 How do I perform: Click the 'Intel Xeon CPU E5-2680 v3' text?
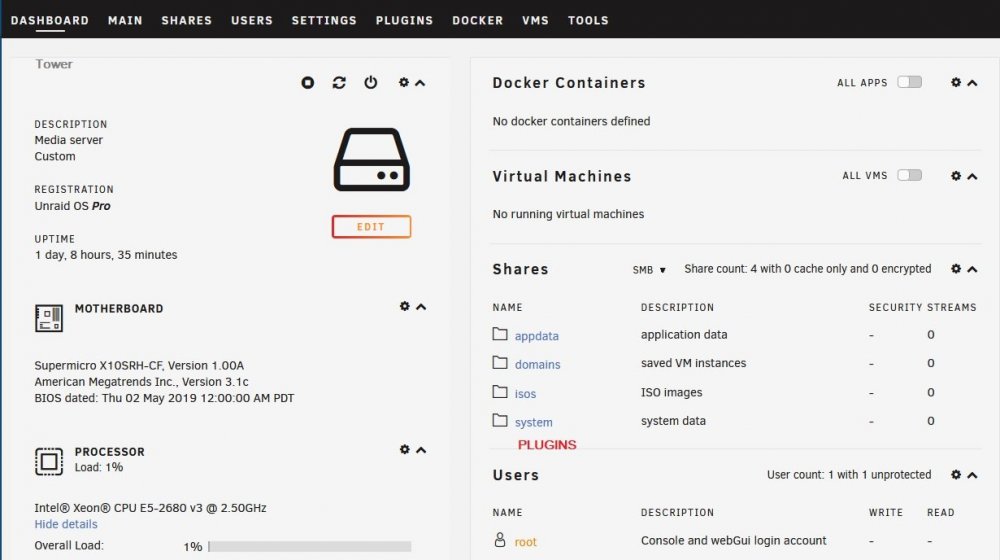point(151,508)
